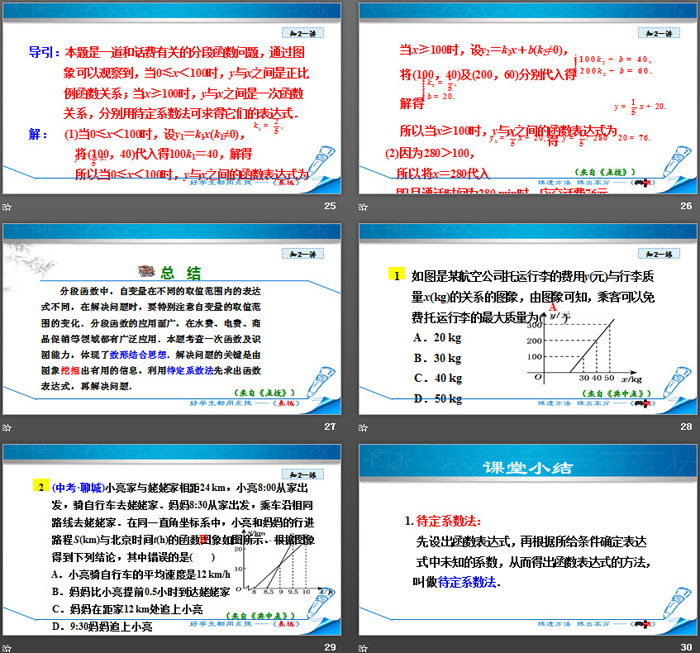Click option C about catching up at 12 km

[x=127, y=609]
